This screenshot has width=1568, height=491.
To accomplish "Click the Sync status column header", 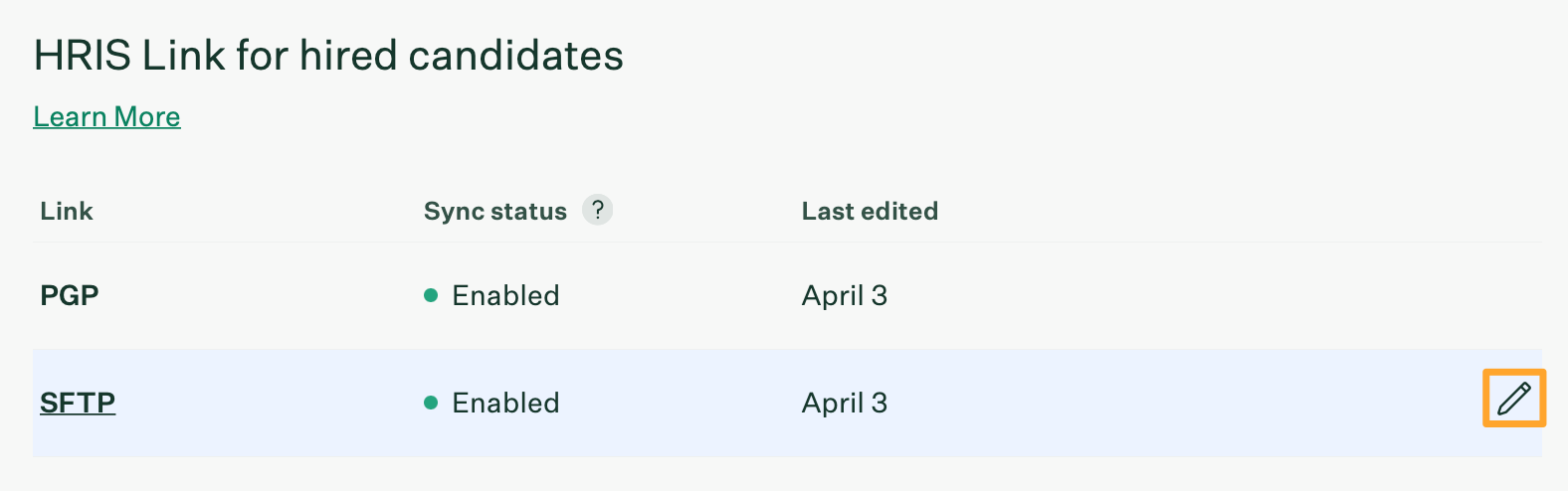I will [495, 211].
